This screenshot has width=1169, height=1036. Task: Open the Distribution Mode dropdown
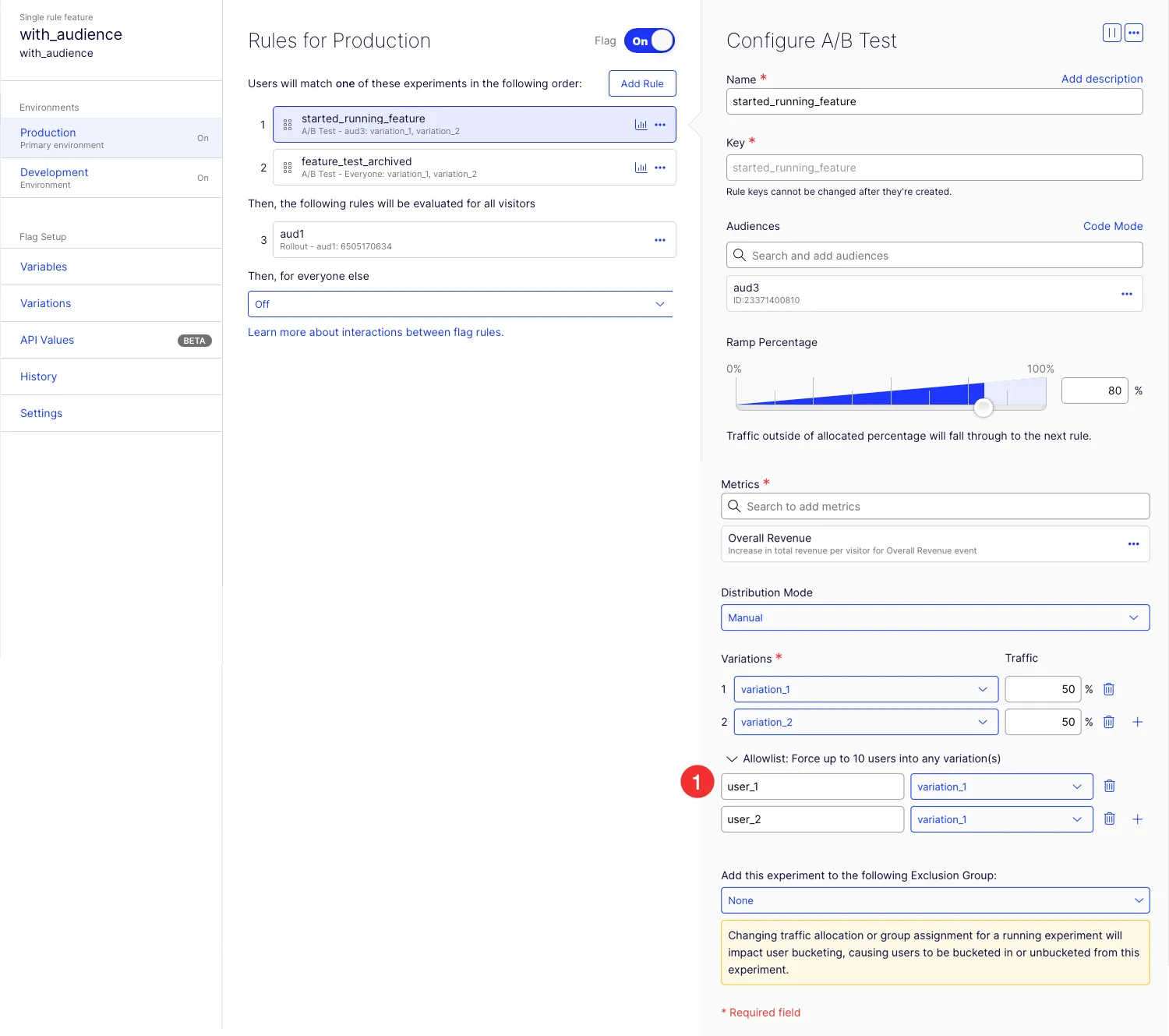(935, 617)
